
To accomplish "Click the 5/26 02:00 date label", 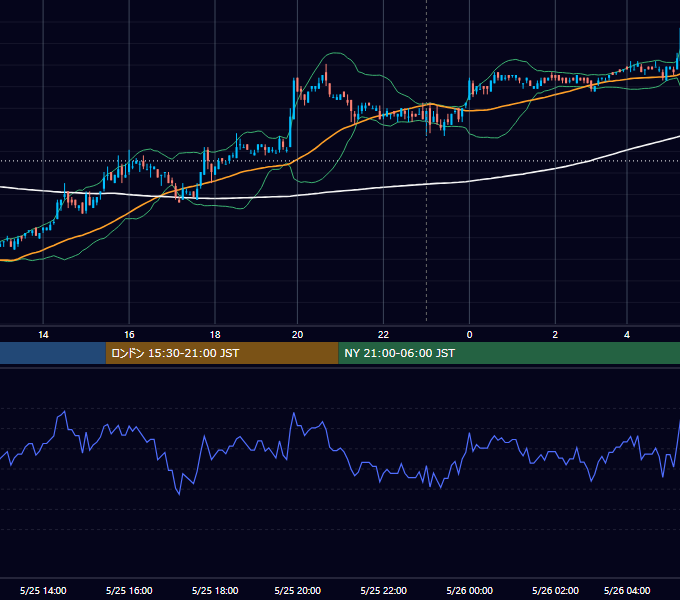I will pyautogui.click(x=556, y=590).
